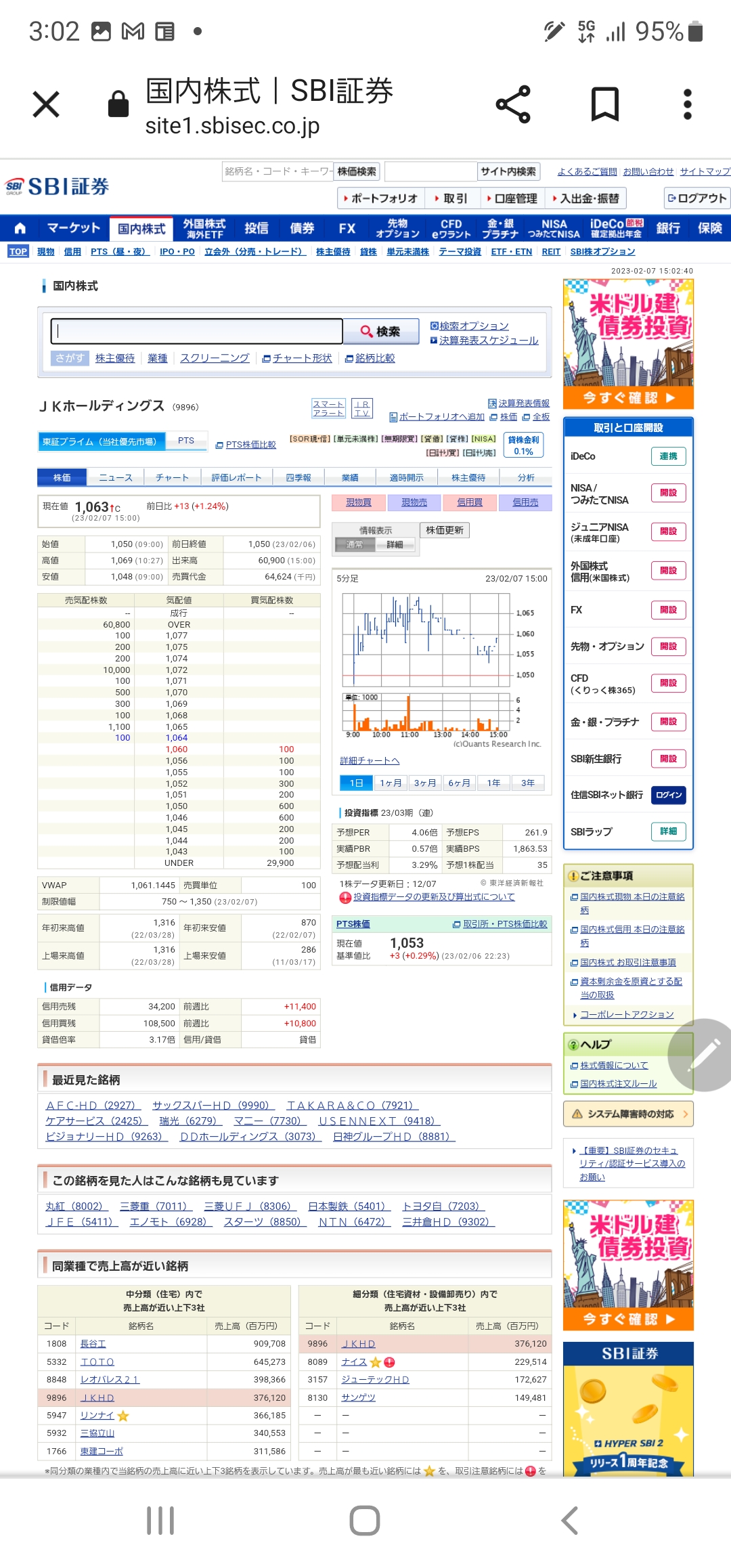This screenshot has width=731, height=1568.
Task: Open the チャート tab
Action: 172,477
